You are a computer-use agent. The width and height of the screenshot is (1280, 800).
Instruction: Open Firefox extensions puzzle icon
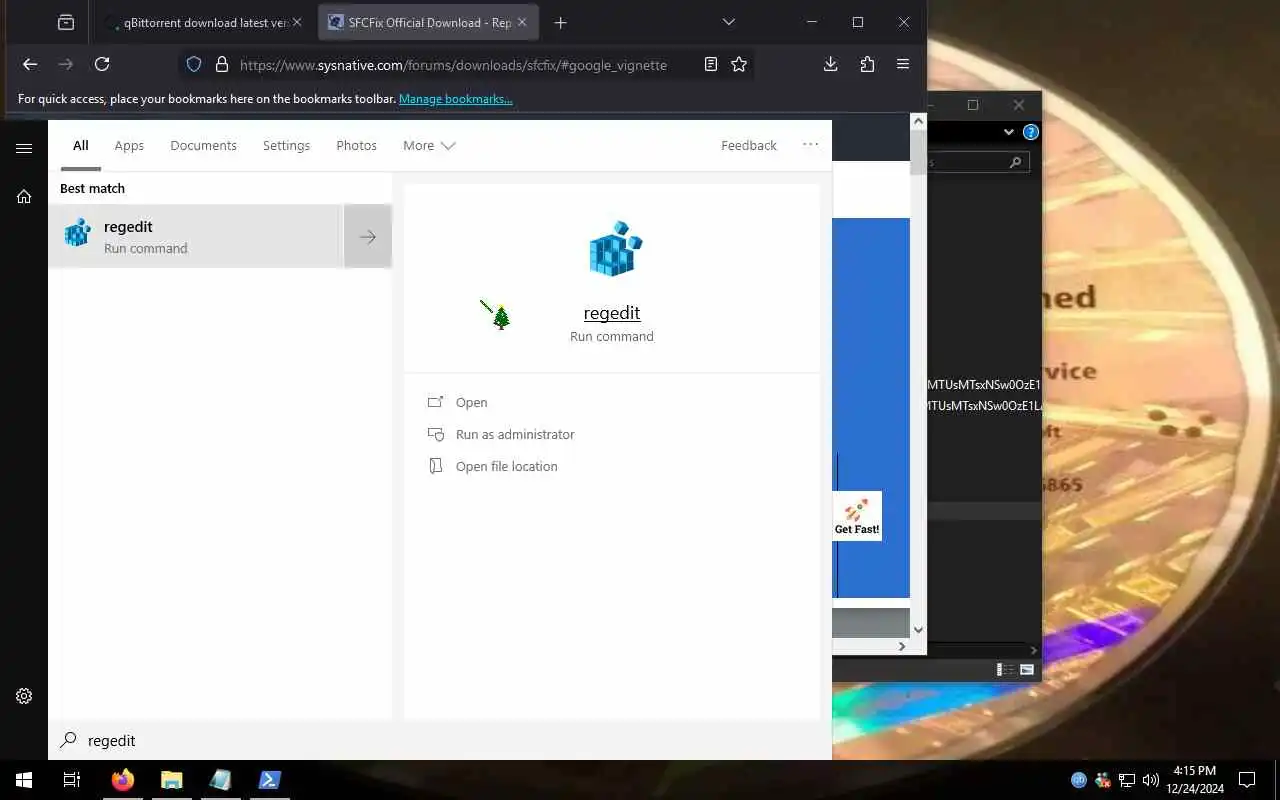coord(867,64)
